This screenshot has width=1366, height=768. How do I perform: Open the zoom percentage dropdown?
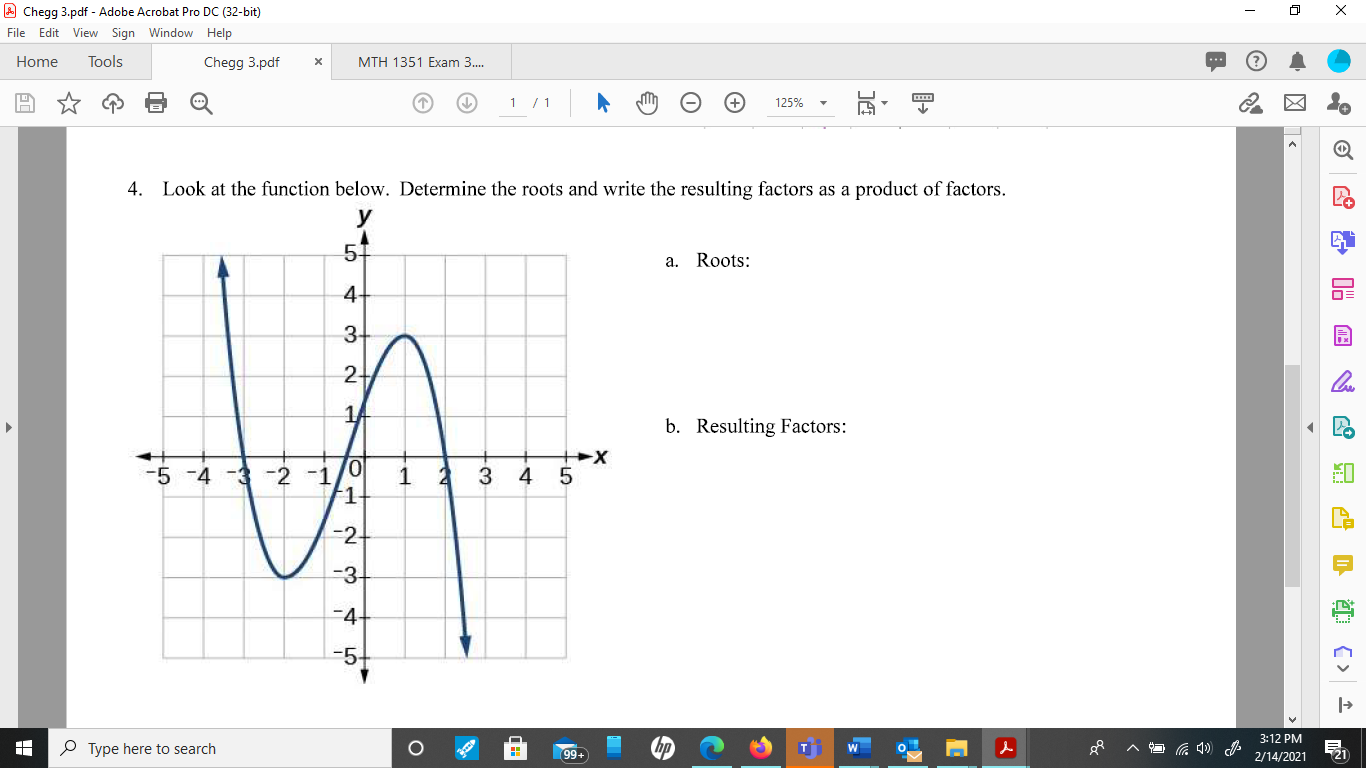click(822, 102)
